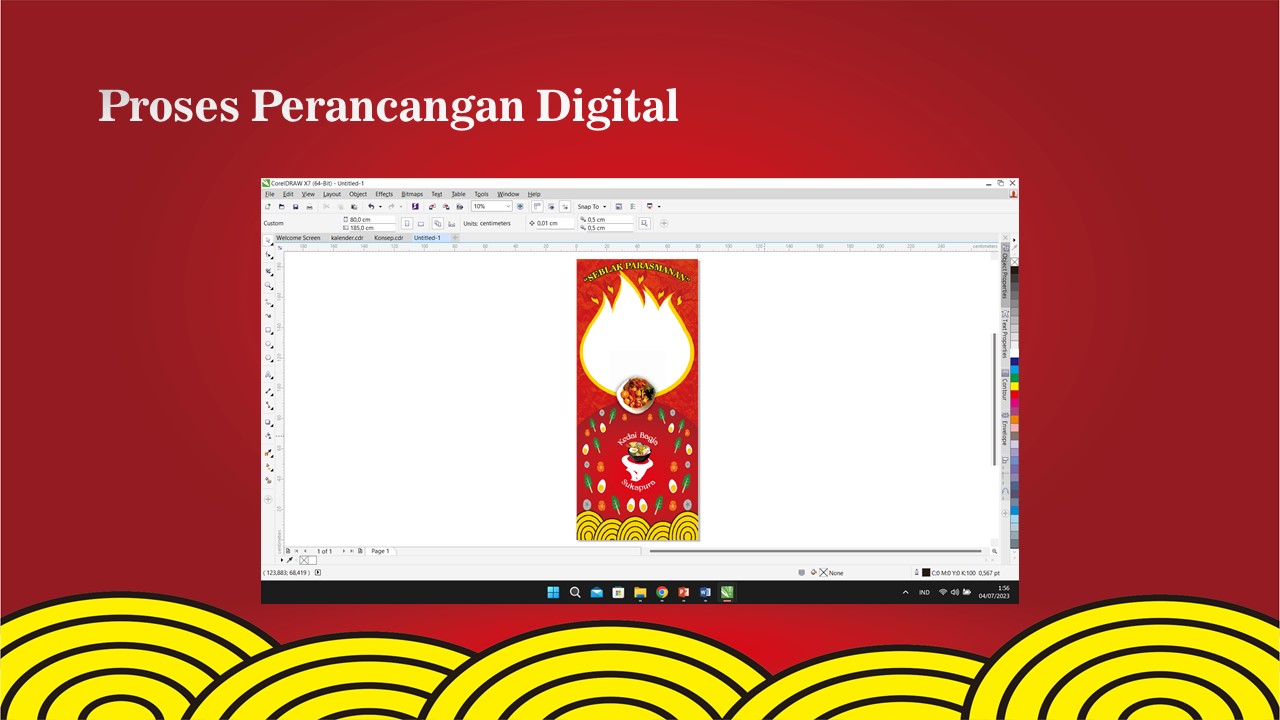Select the Crop tool in toolbox

(x=268, y=270)
